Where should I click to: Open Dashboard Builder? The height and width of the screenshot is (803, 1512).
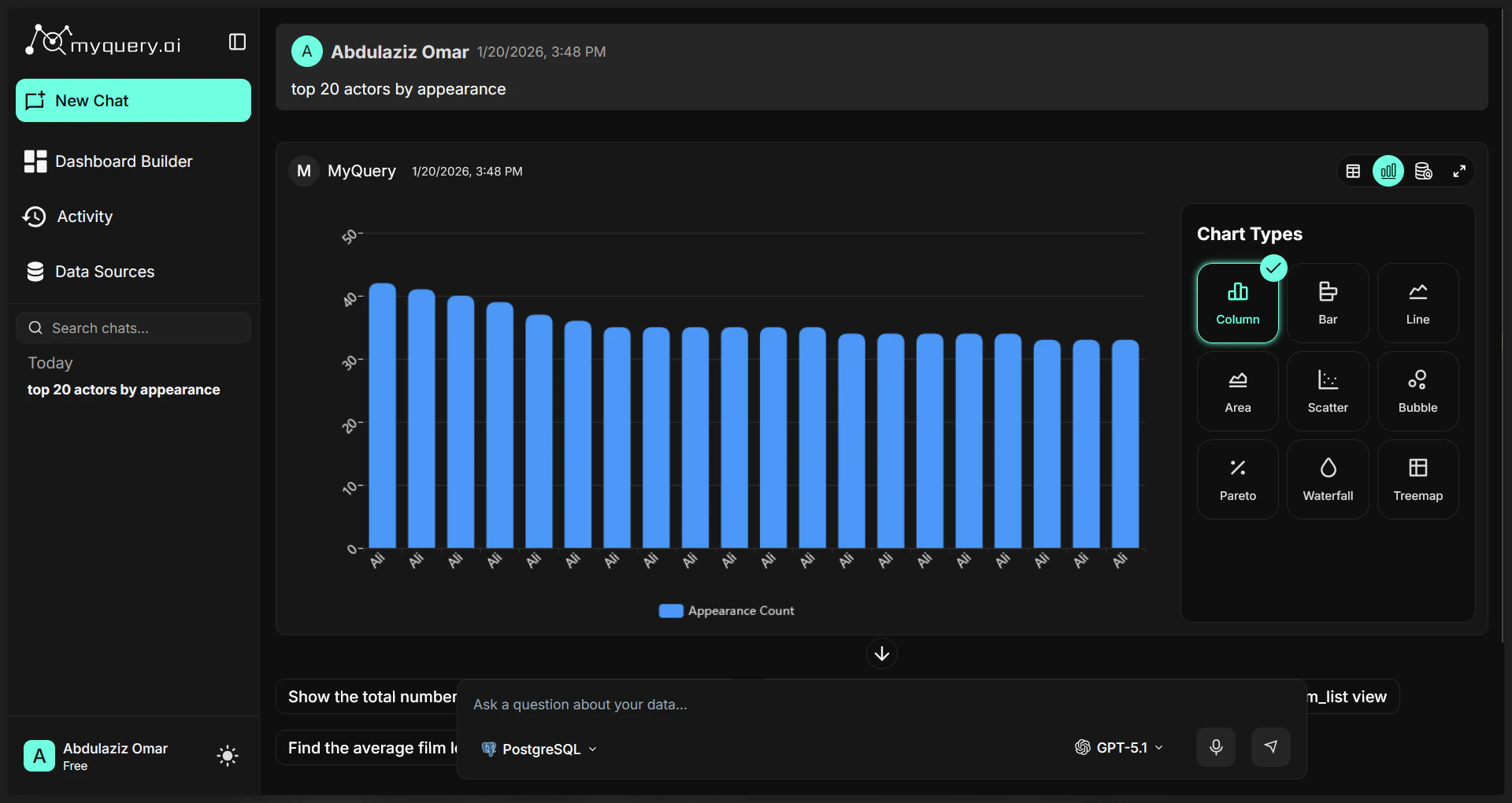pos(108,161)
